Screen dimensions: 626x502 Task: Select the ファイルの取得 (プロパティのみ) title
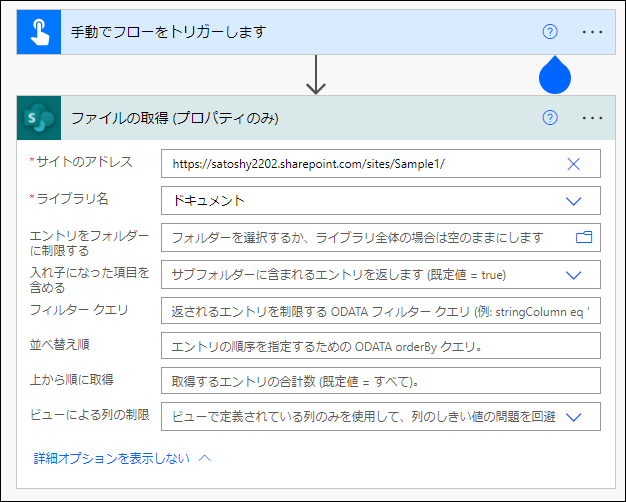coord(174,118)
